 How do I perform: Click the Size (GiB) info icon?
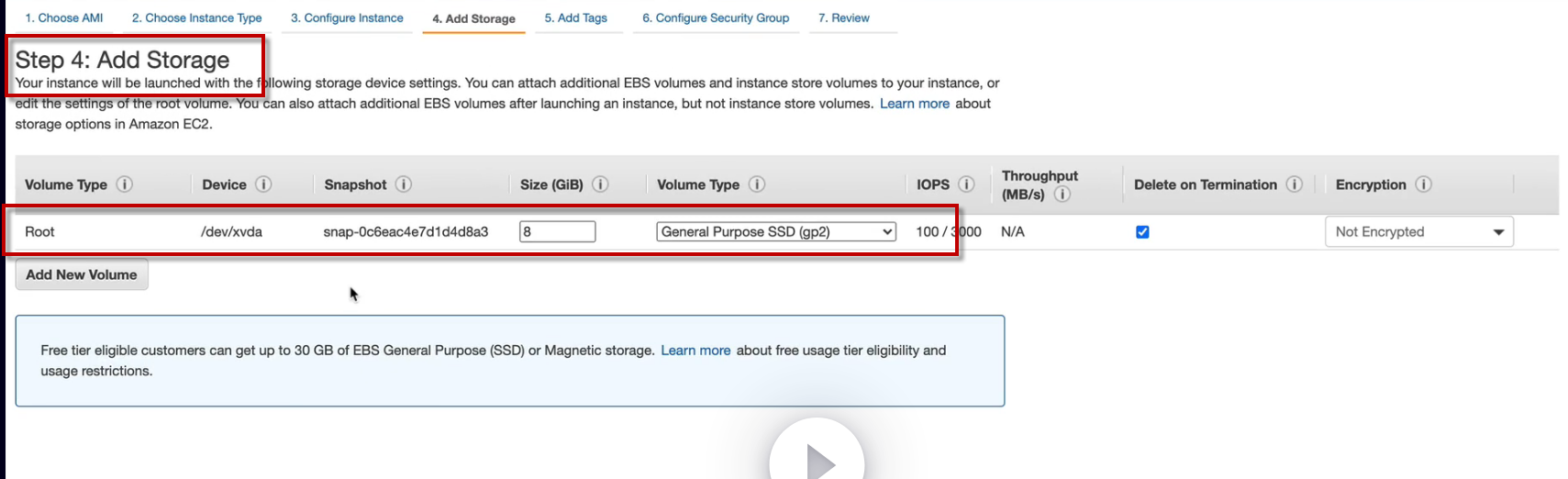600,184
